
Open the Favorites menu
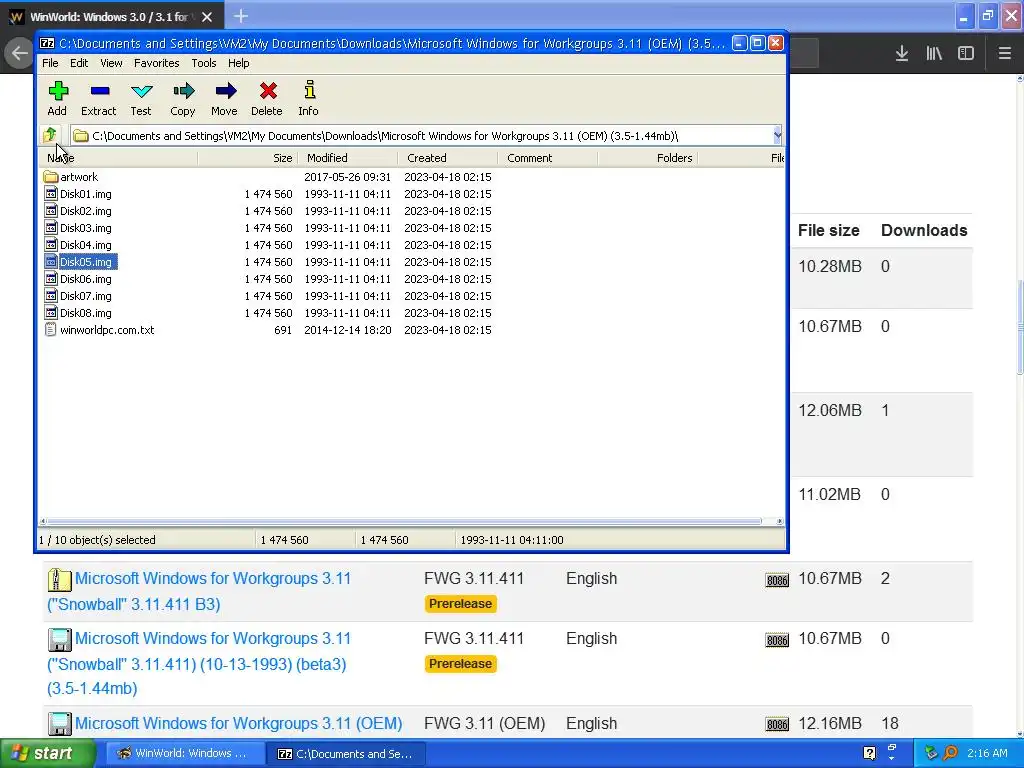click(157, 63)
